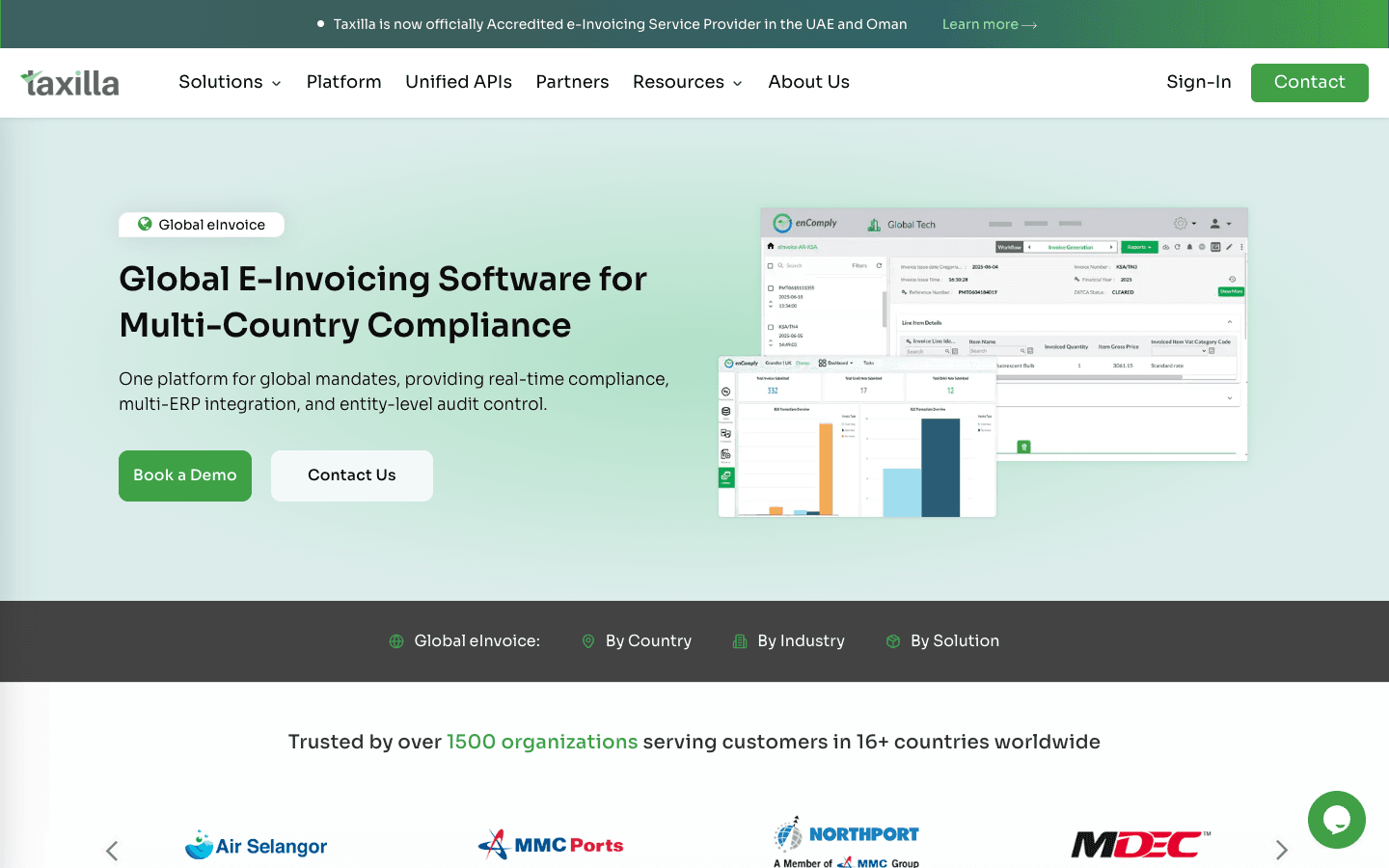Screen dimensions: 1389x868
Task: Go to the Partners page
Action: [x=573, y=82]
